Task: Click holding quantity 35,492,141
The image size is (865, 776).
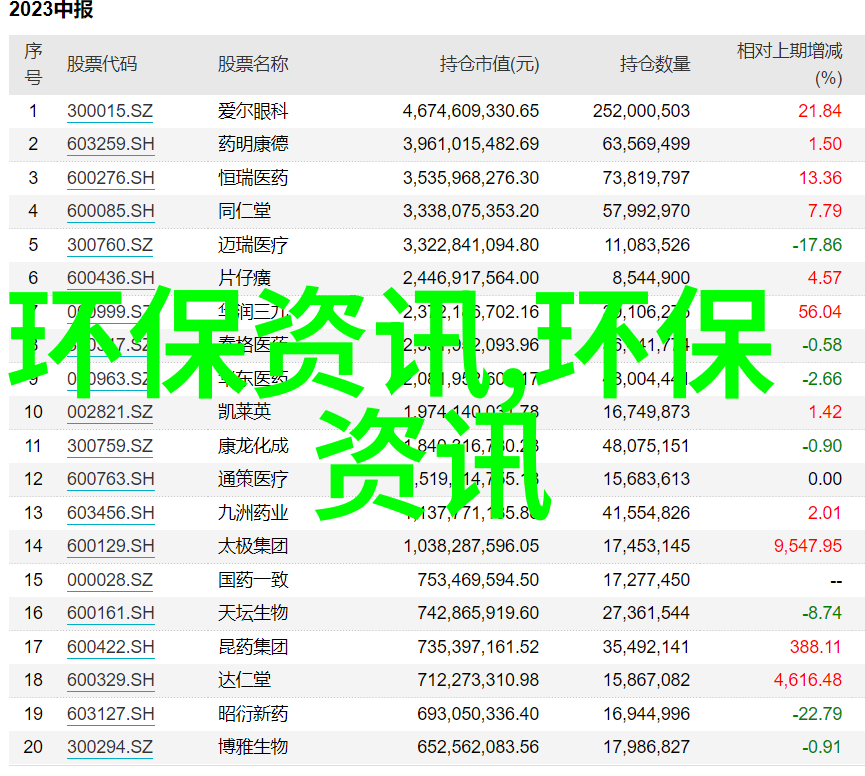Action: tap(646, 647)
